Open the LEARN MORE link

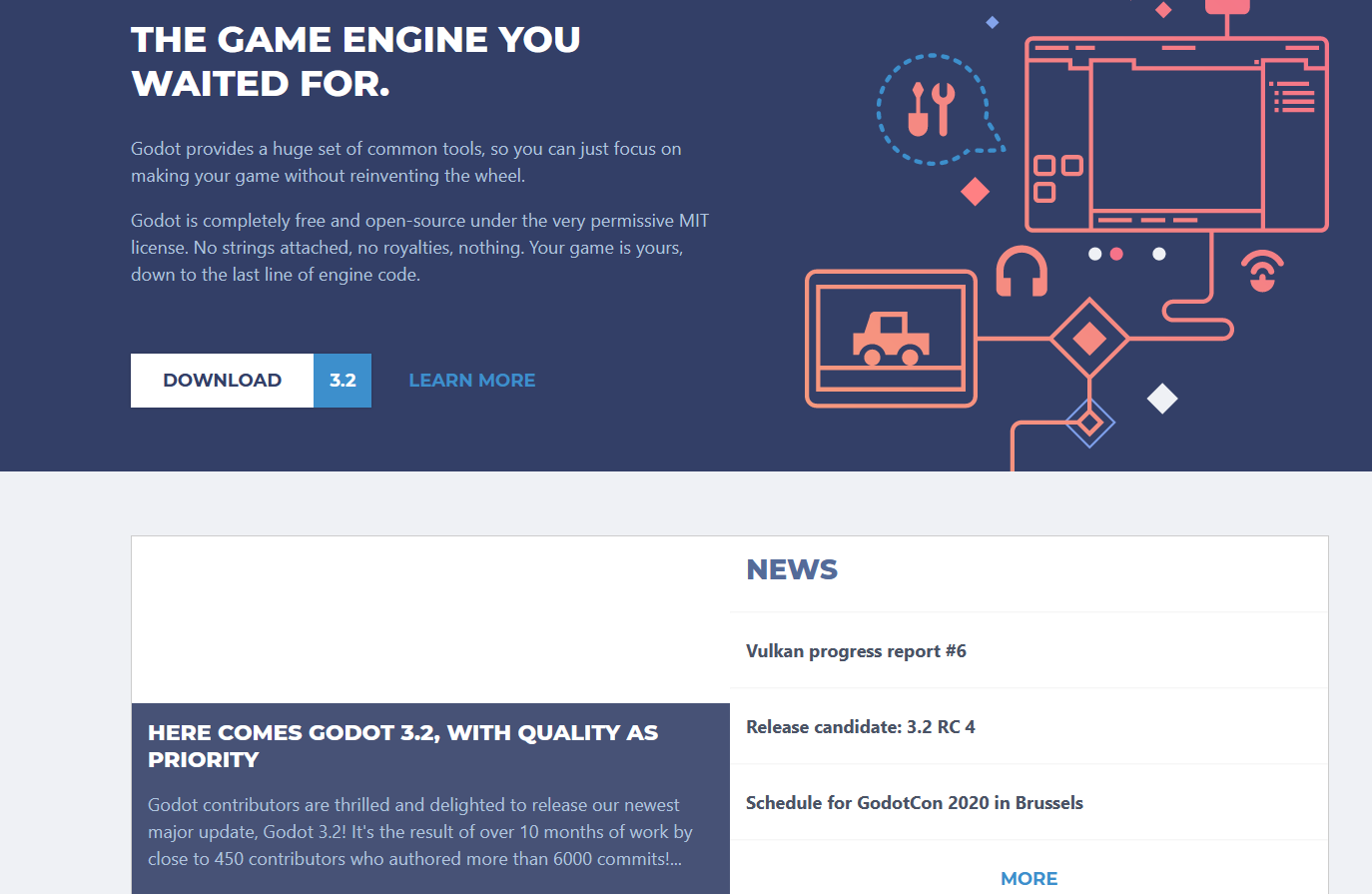[x=472, y=381]
